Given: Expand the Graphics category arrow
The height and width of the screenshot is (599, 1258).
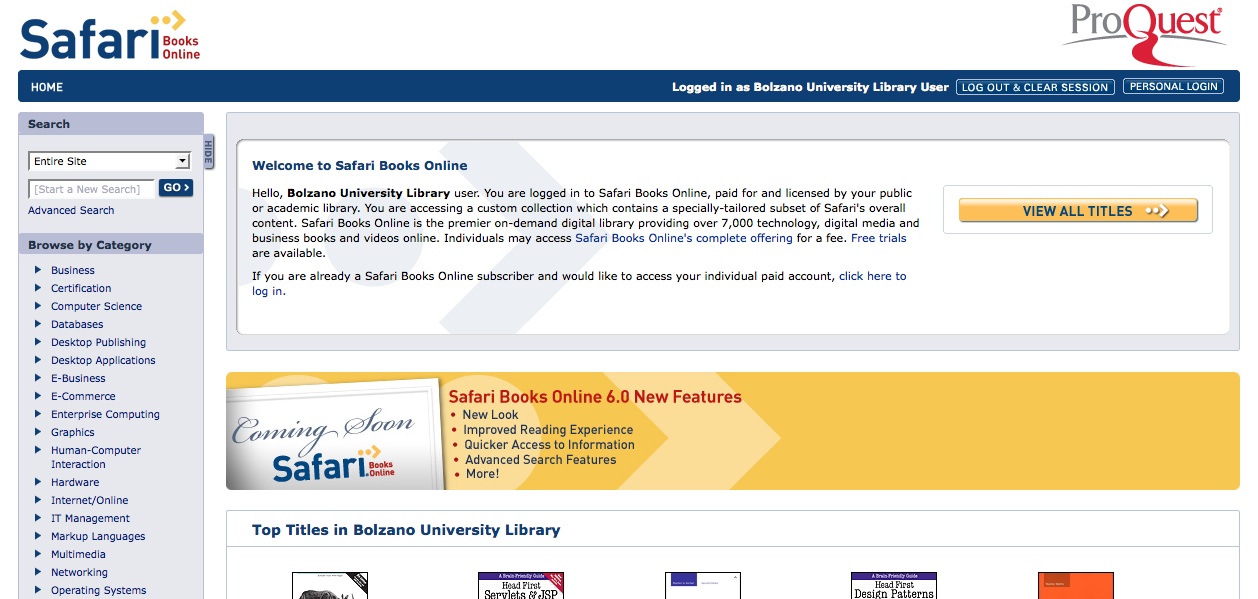Looking at the screenshot, I should 38,432.
